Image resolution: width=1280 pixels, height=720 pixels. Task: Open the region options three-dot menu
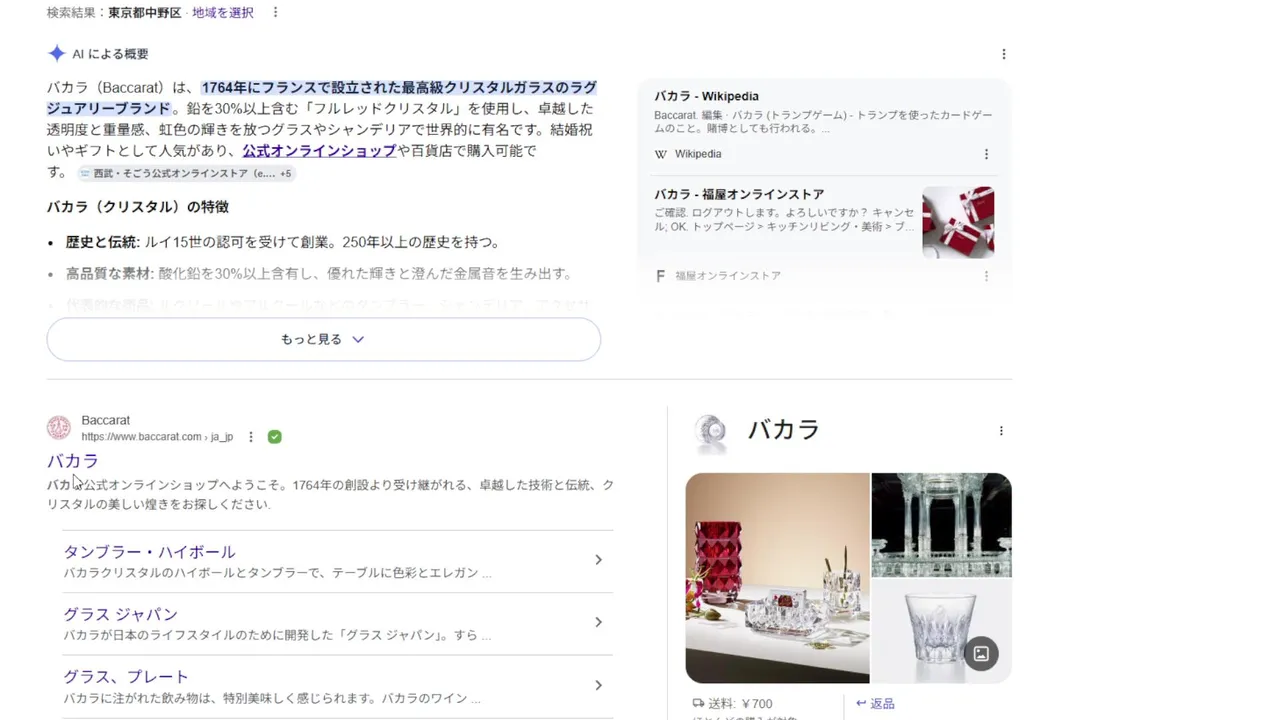click(x=275, y=12)
